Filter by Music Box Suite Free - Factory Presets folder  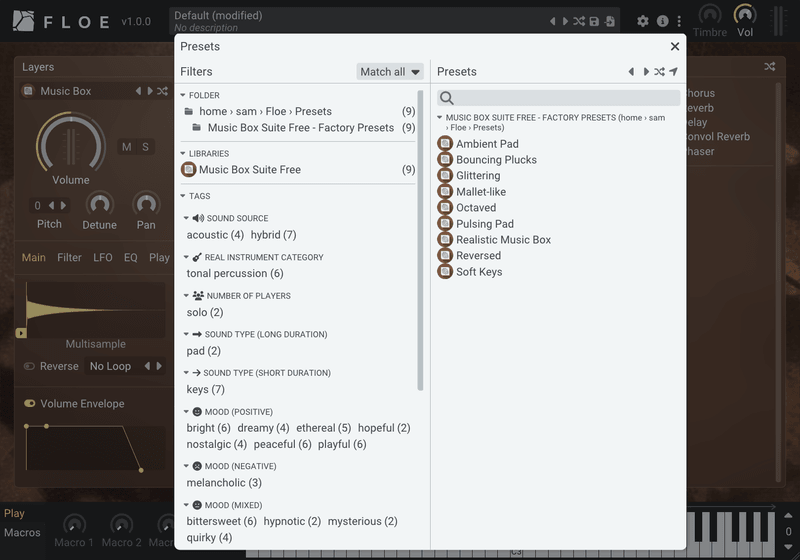point(304,128)
